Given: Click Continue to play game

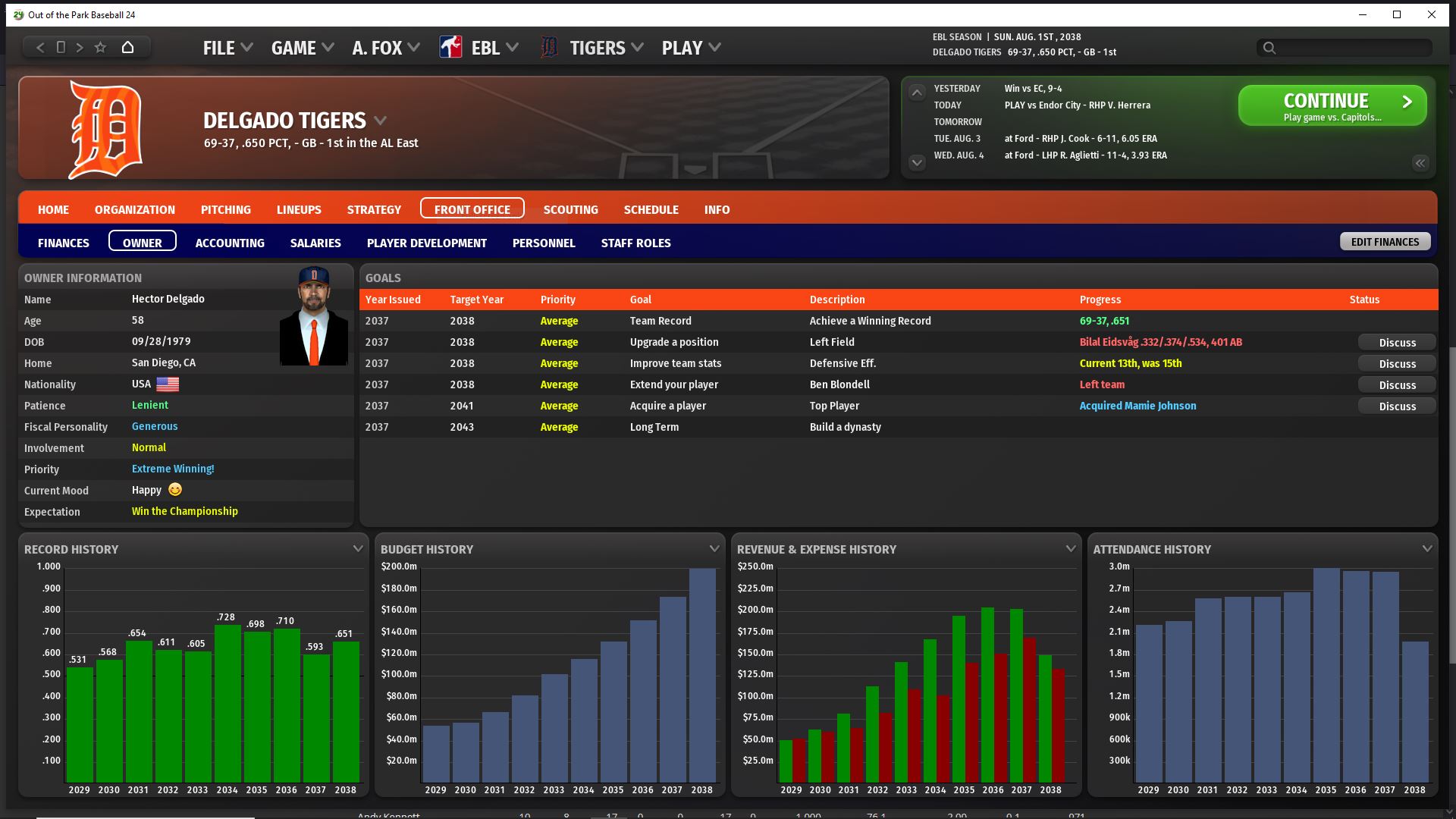Looking at the screenshot, I should pyautogui.click(x=1332, y=105).
